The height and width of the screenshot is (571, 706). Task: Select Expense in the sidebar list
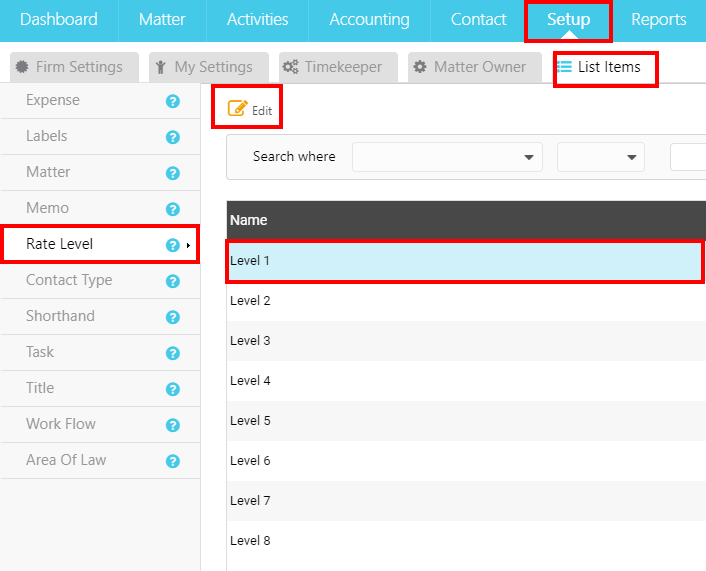pyautogui.click(x=100, y=100)
